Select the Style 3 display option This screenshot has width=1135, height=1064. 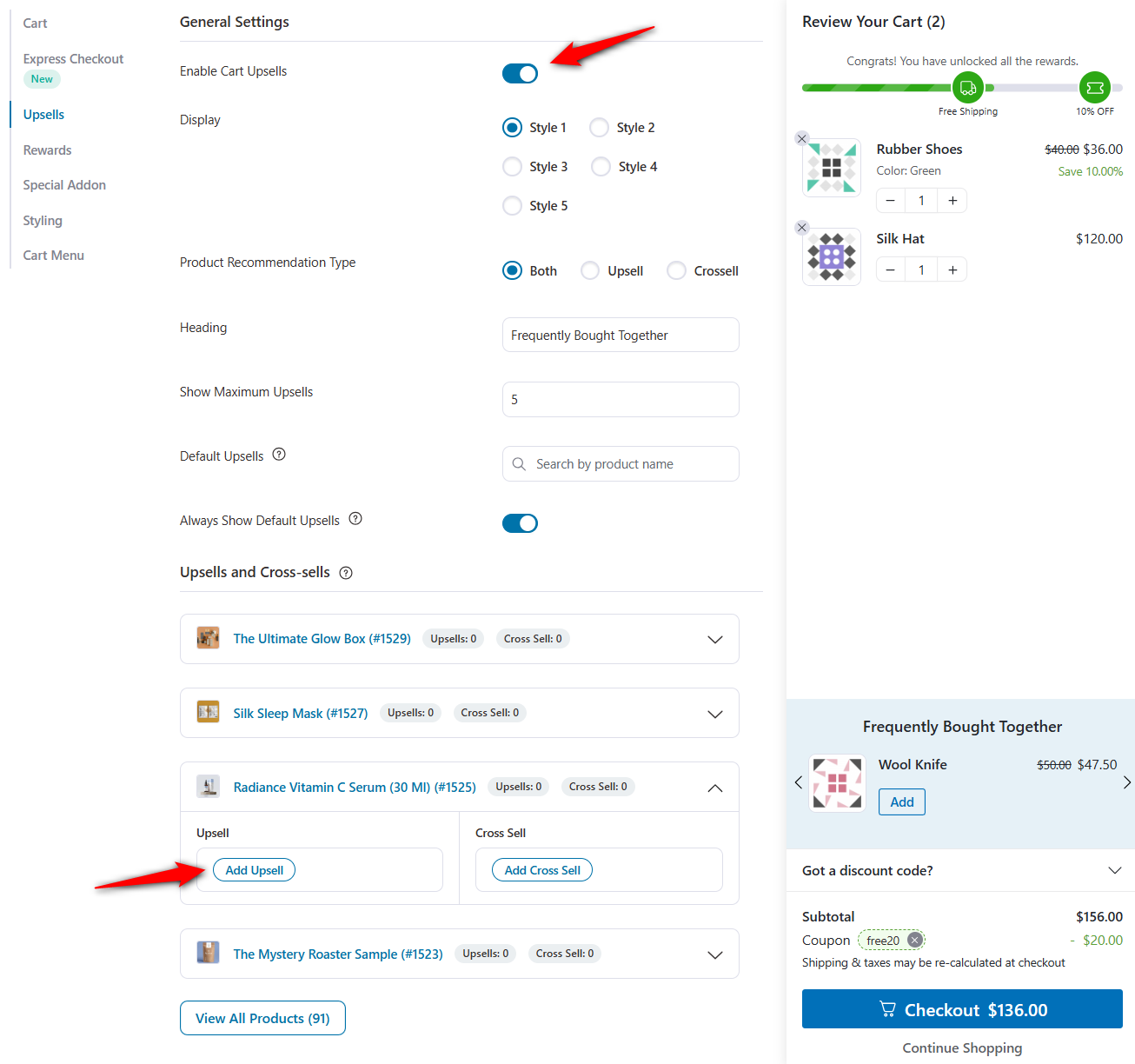(x=512, y=166)
